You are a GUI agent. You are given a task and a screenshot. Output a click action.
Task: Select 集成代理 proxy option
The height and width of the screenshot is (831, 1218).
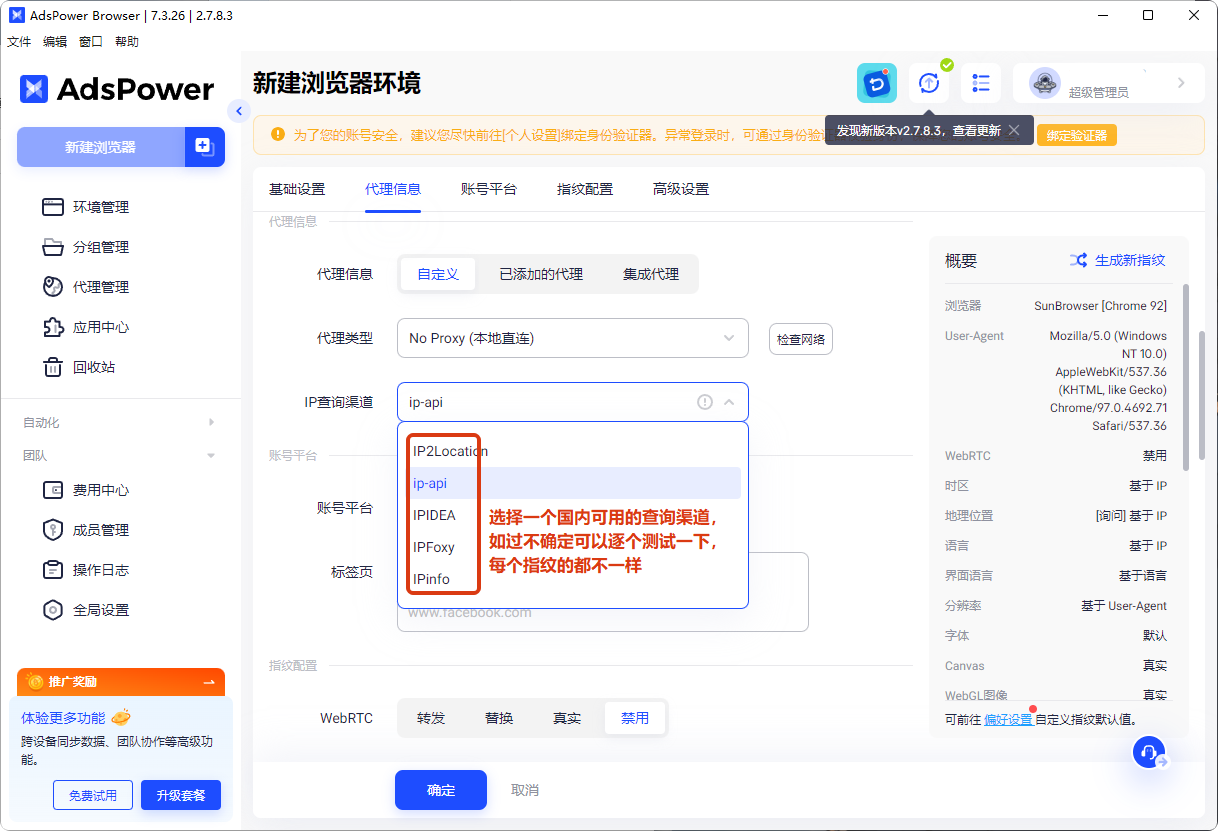[651, 274]
